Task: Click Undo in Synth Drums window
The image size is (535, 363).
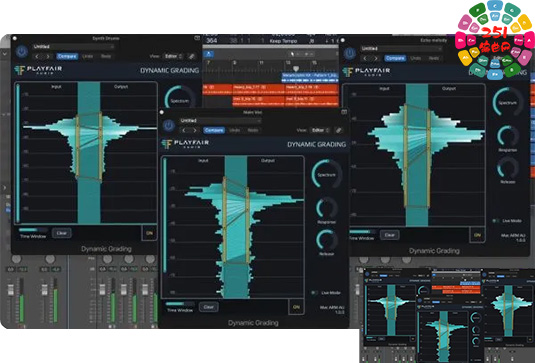Action: coord(87,56)
